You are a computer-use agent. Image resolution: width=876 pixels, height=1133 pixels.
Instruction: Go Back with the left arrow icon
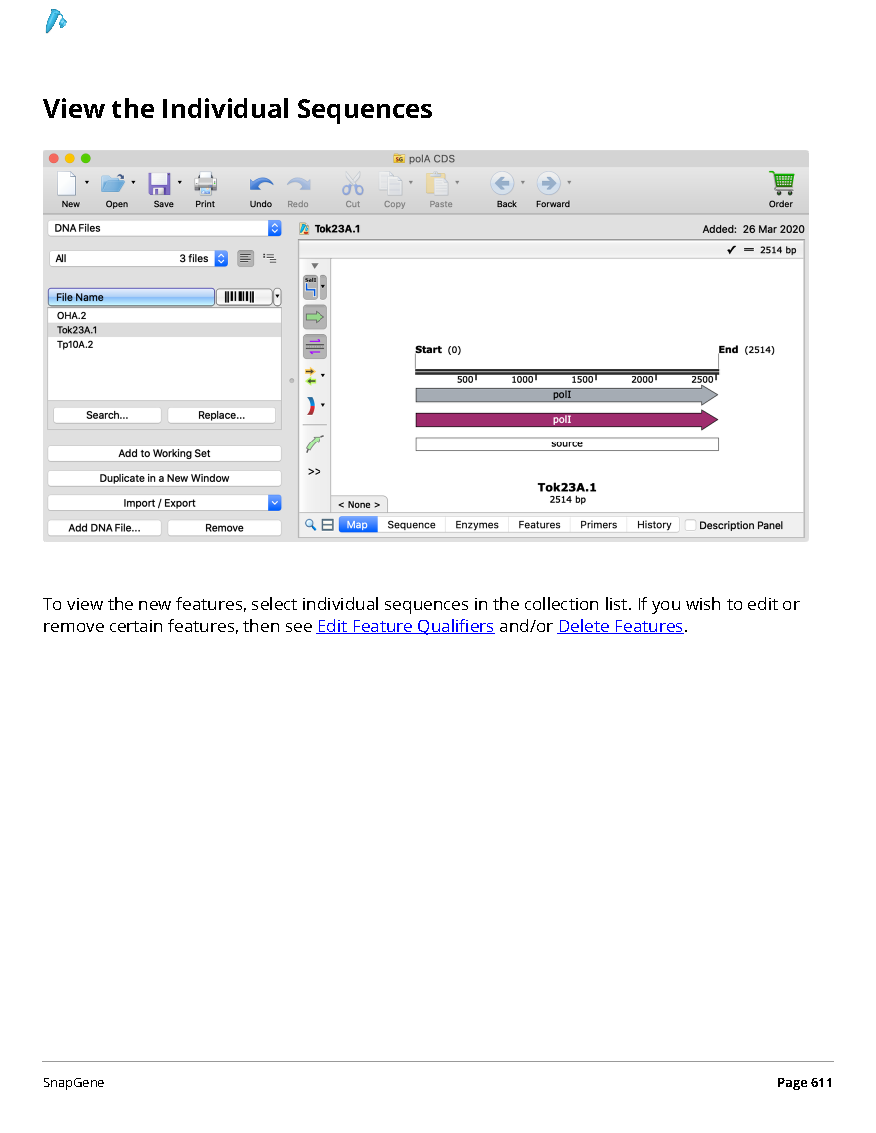502,184
